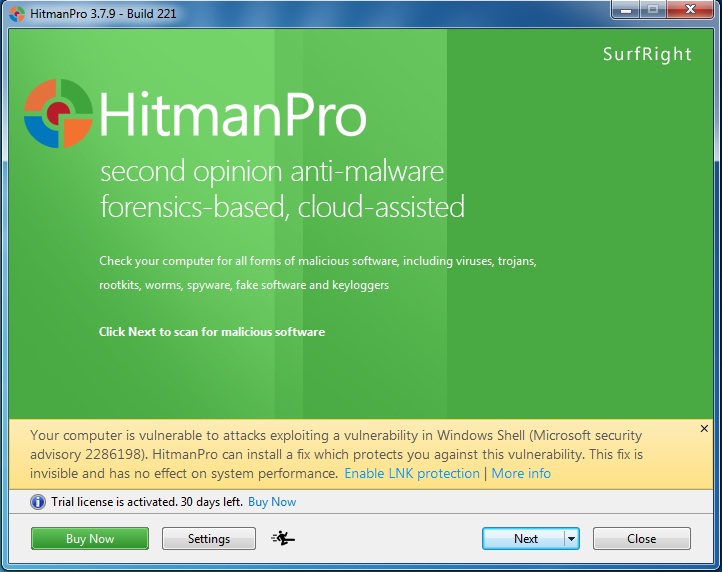722x572 pixels.
Task: Click the HitmanPro crosshair logo
Action: (58, 113)
